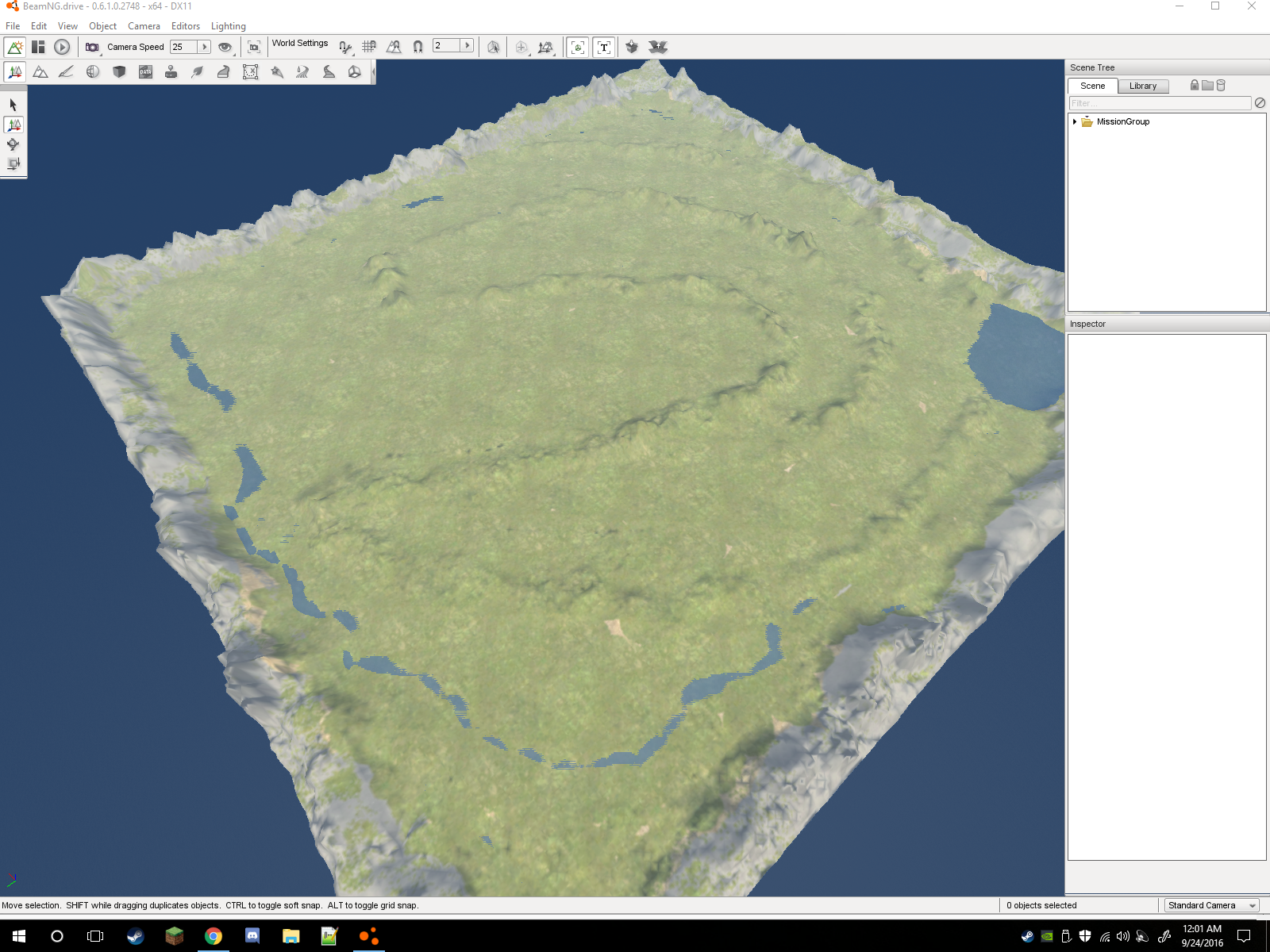Toggle the eye visibility layers icon
The image size is (1270, 952).
click(225, 47)
